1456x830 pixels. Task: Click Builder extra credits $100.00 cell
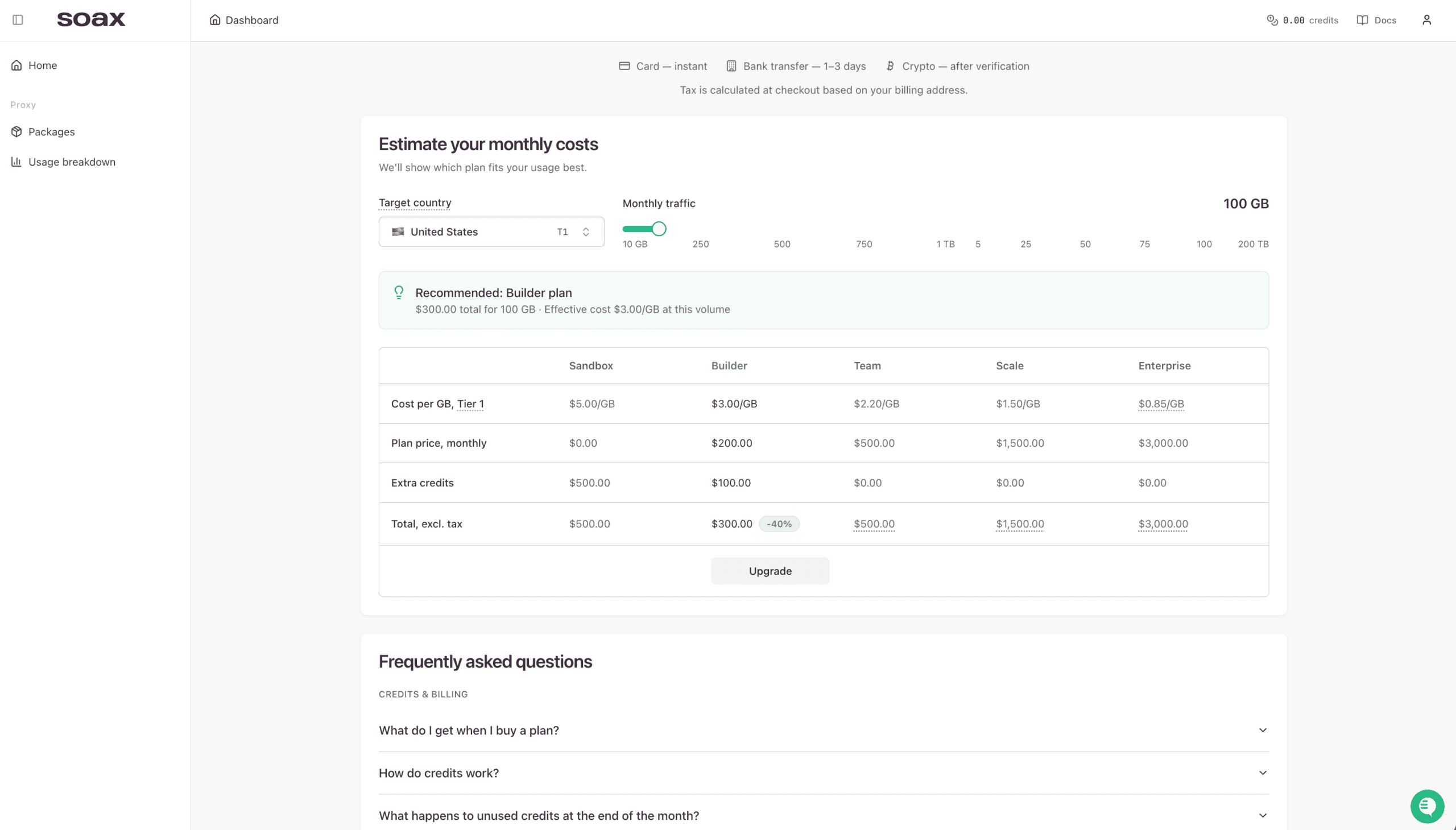731,483
